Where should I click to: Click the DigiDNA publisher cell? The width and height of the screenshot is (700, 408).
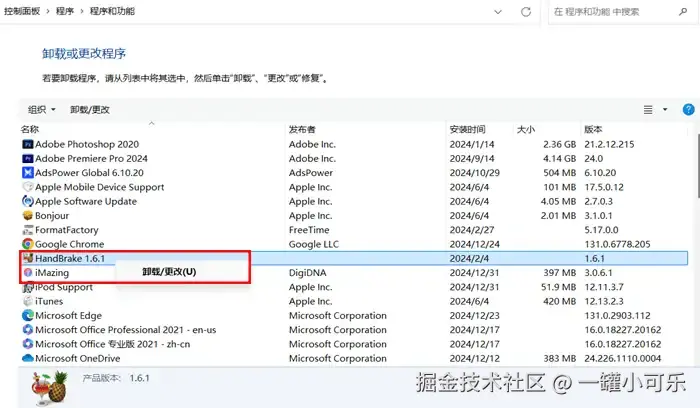pyautogui.click(x=308, y=273)
